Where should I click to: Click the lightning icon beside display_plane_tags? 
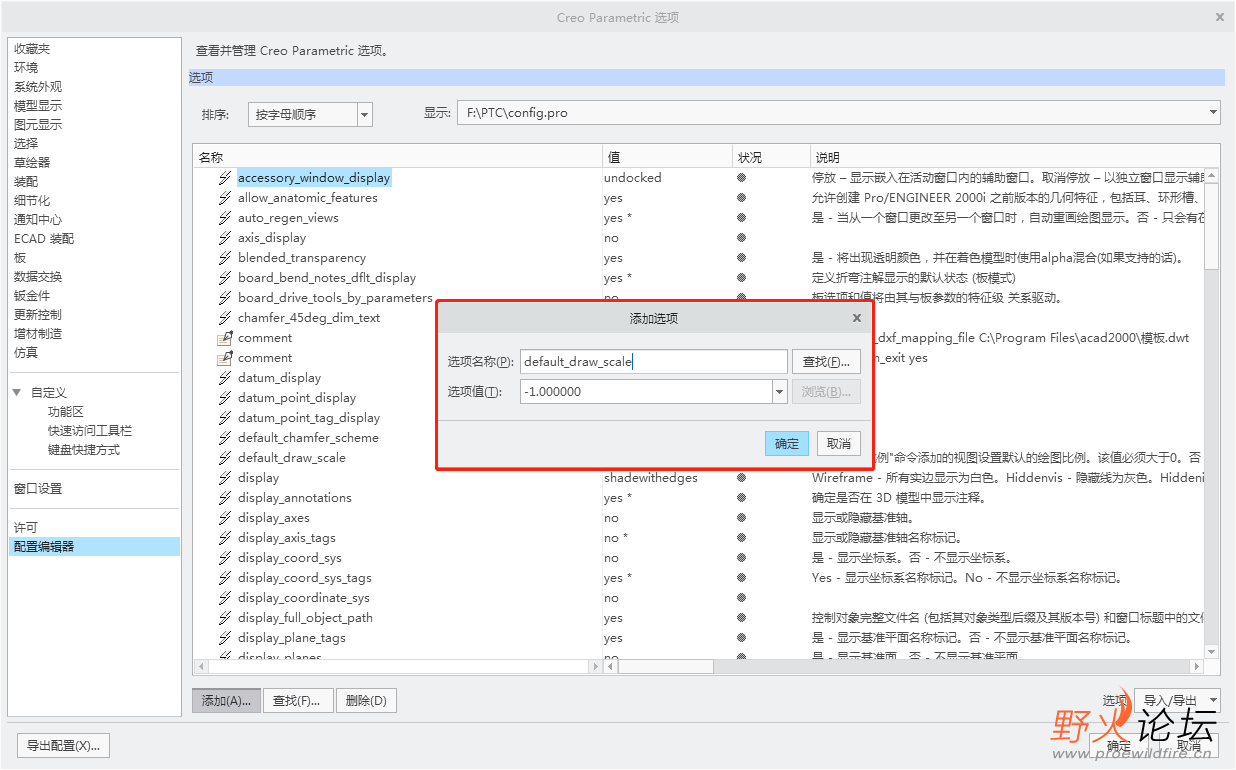tap(225, 638)
